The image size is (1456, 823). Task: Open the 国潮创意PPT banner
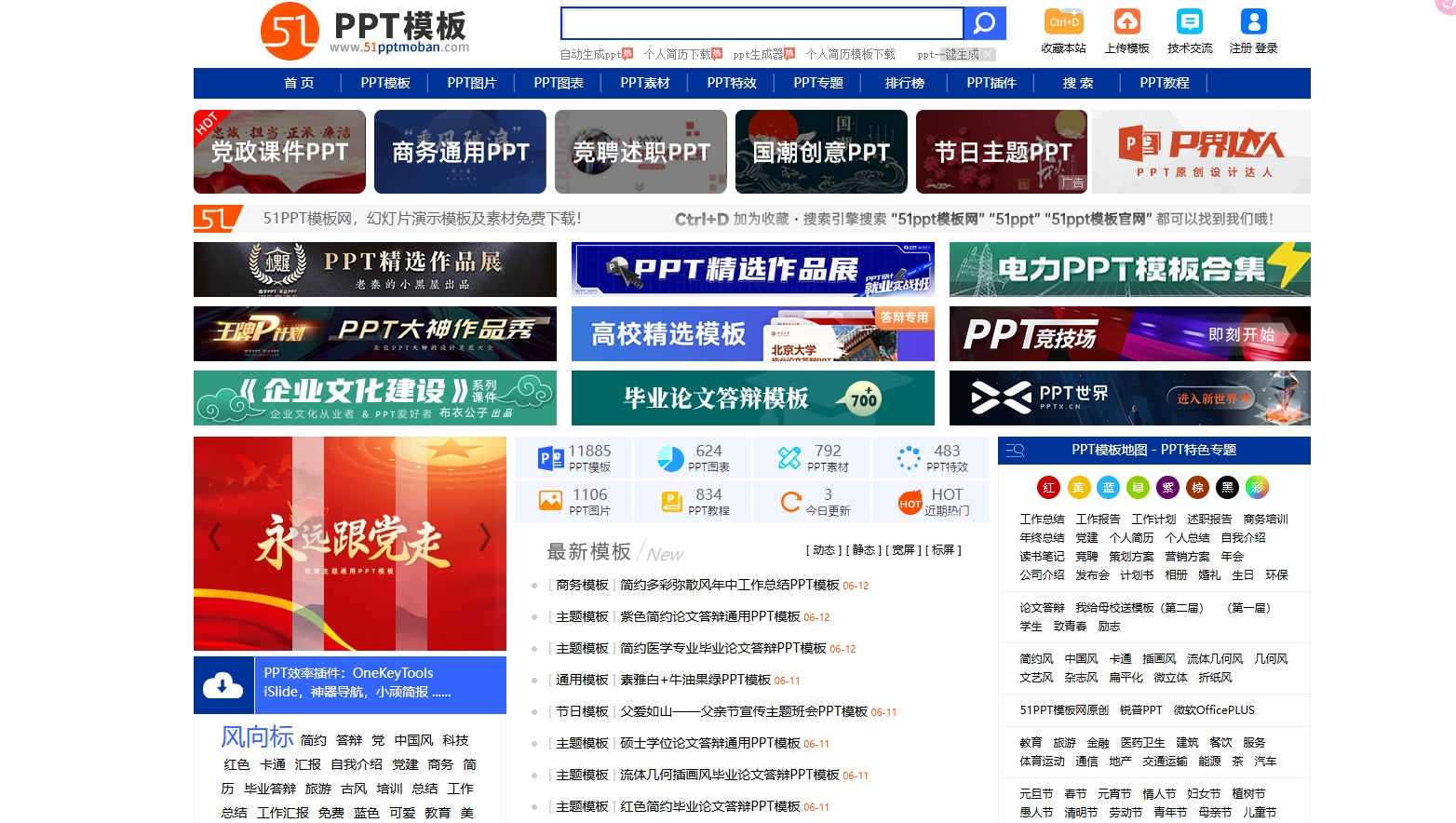821,152
